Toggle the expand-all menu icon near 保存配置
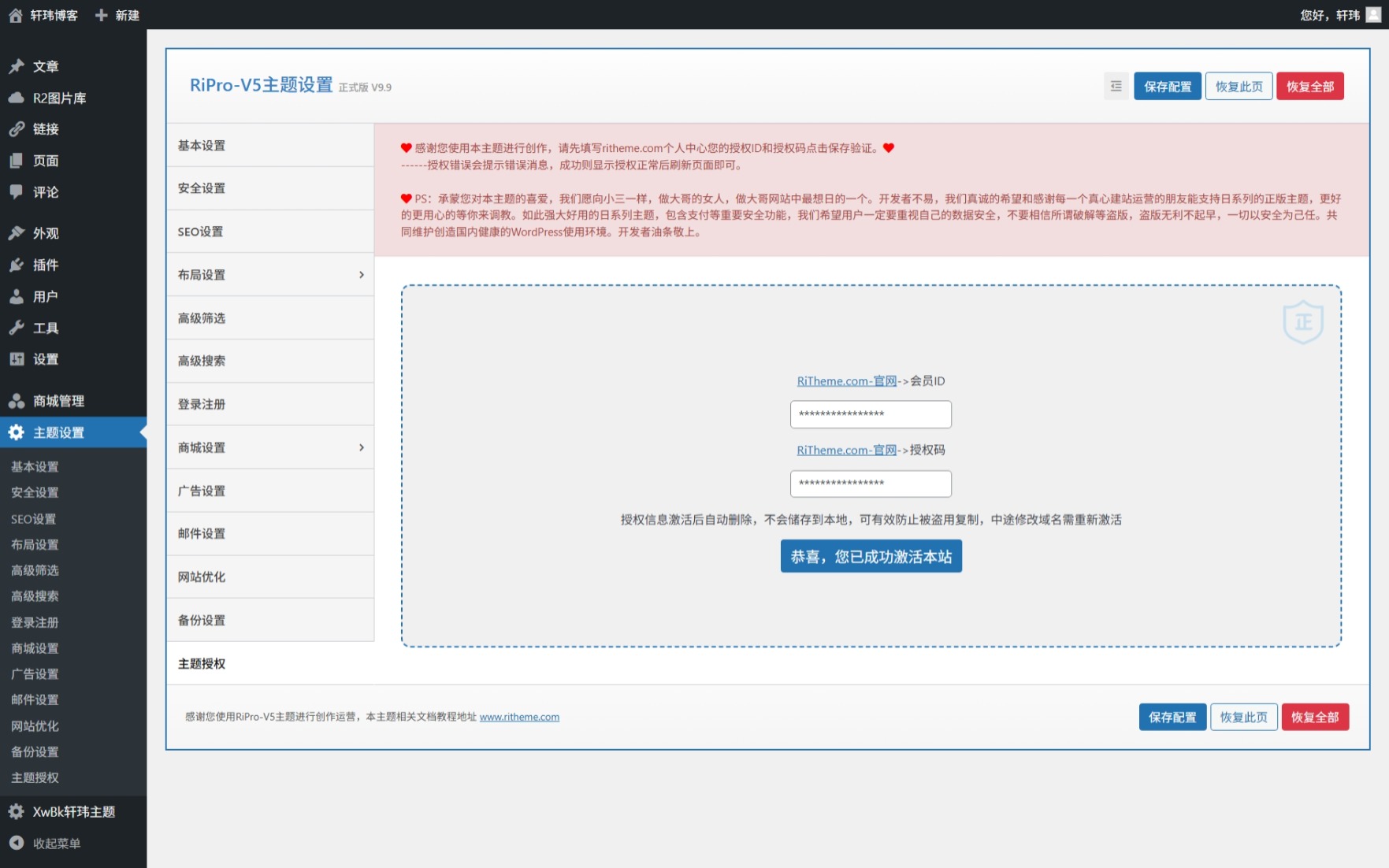The width and height of the screenshot is (1389, 868). point(1116,87)
